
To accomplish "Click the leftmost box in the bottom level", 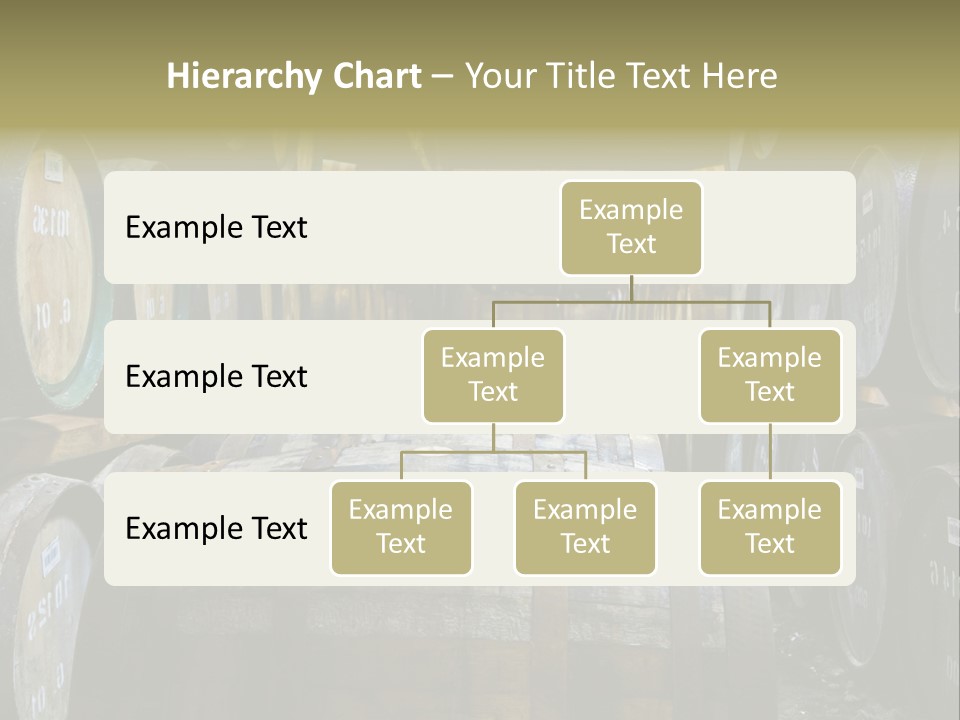I will pyautogui.click(x=401, y=528).
